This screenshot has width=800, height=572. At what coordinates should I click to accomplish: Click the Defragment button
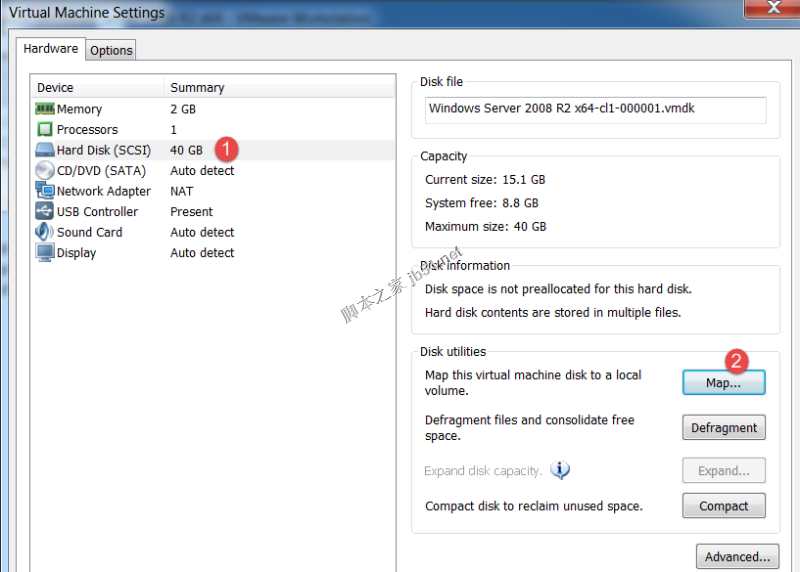click(723, 428)
